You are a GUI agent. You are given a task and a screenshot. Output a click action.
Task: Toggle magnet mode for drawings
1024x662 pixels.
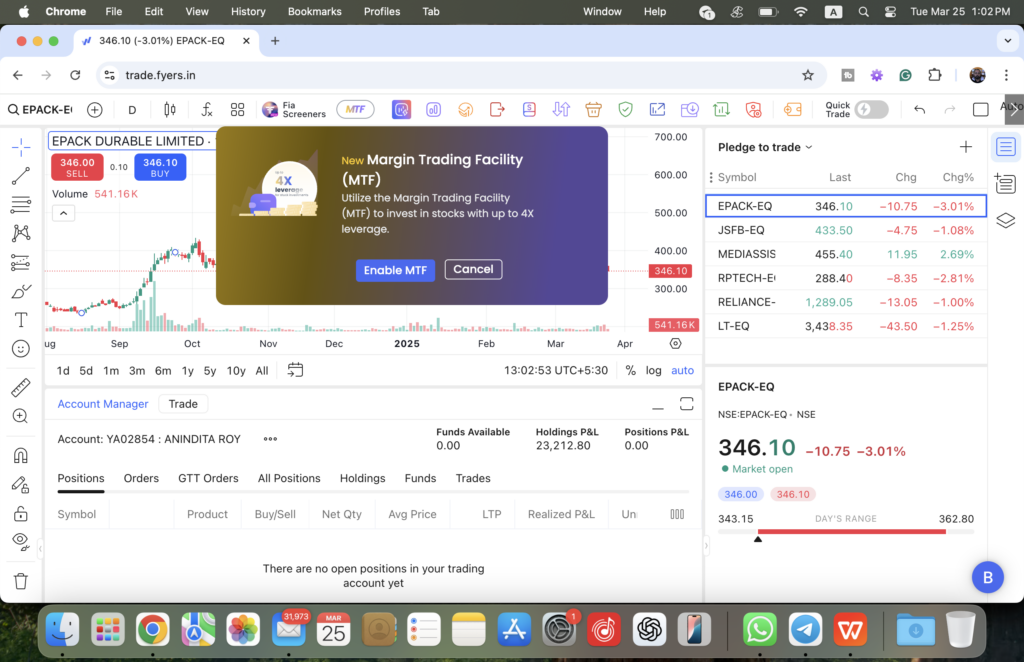point(21,455)
